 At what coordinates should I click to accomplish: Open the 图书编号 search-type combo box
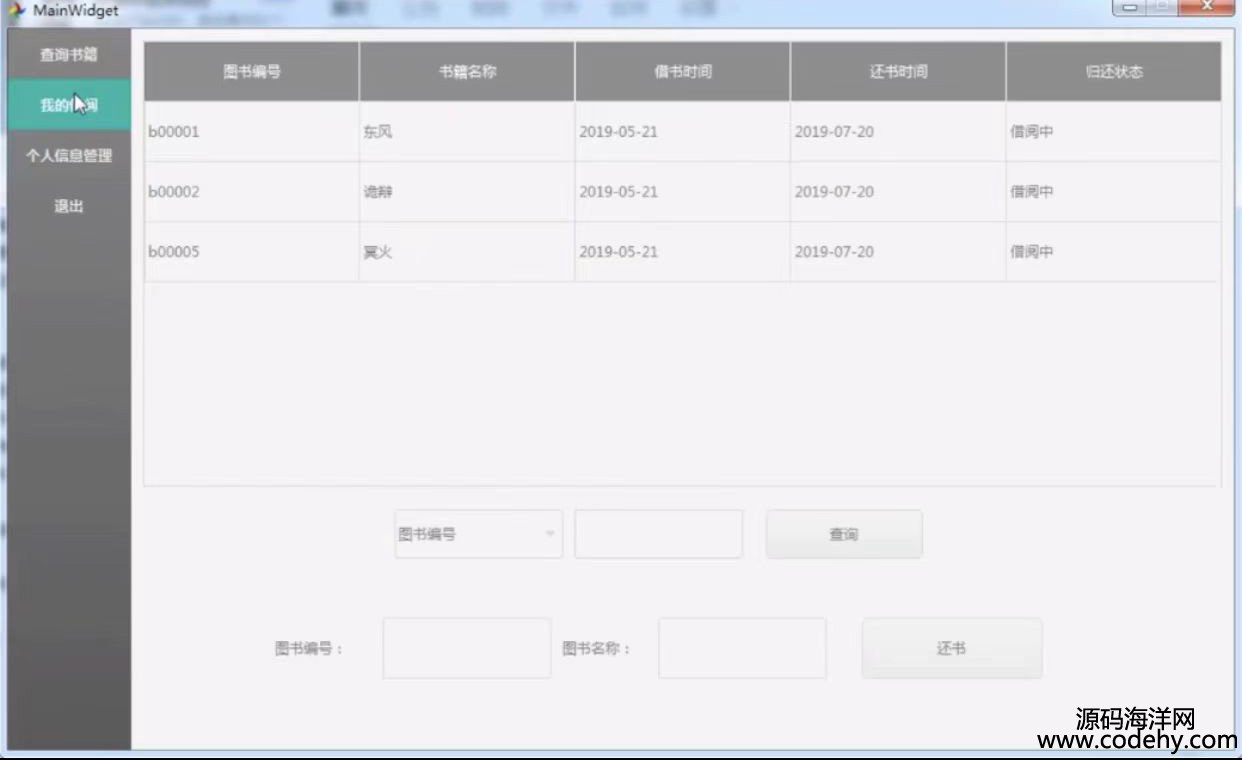click(x=479, y=534)
